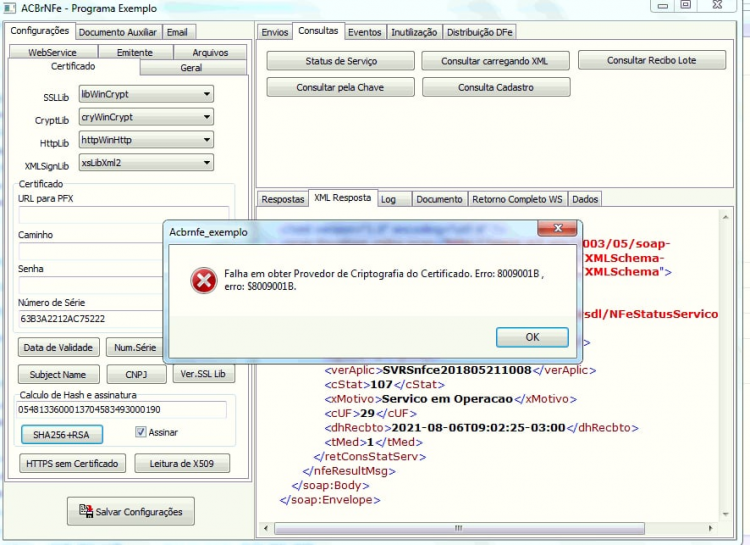Screen dimensions: 750x545
Task: Focus the Caminho input field
Action: pos(91,250)
